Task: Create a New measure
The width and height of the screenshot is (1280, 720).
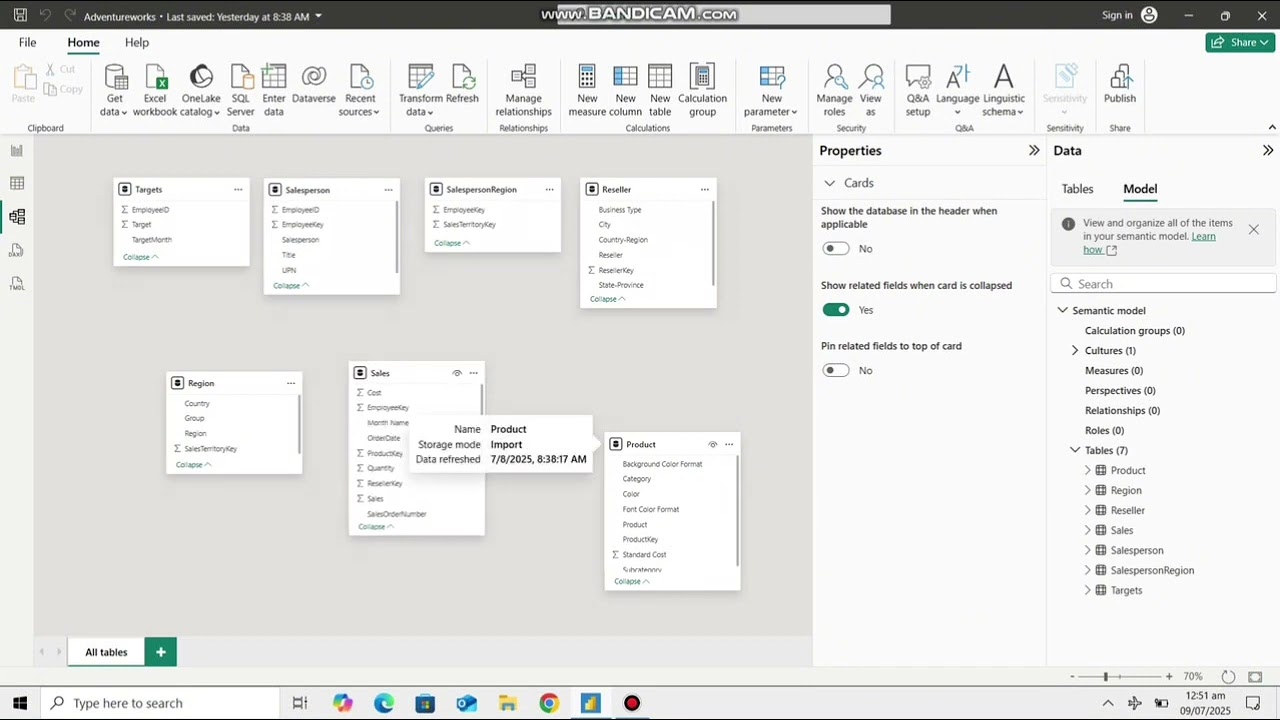Action: [x=587, y=91]
